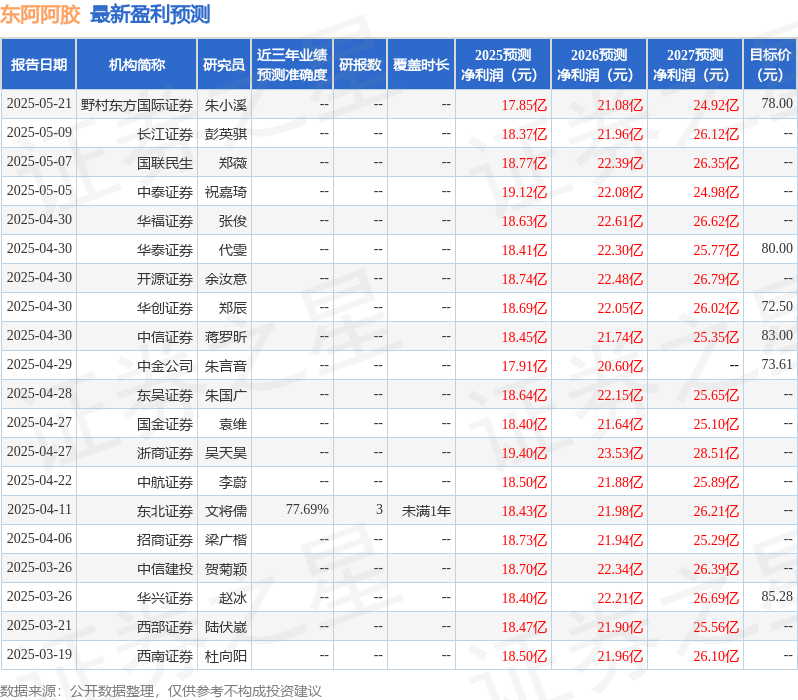Select researcher 余汝意
The width and height of the screenshot is (798, 700).
click(225, 279)
